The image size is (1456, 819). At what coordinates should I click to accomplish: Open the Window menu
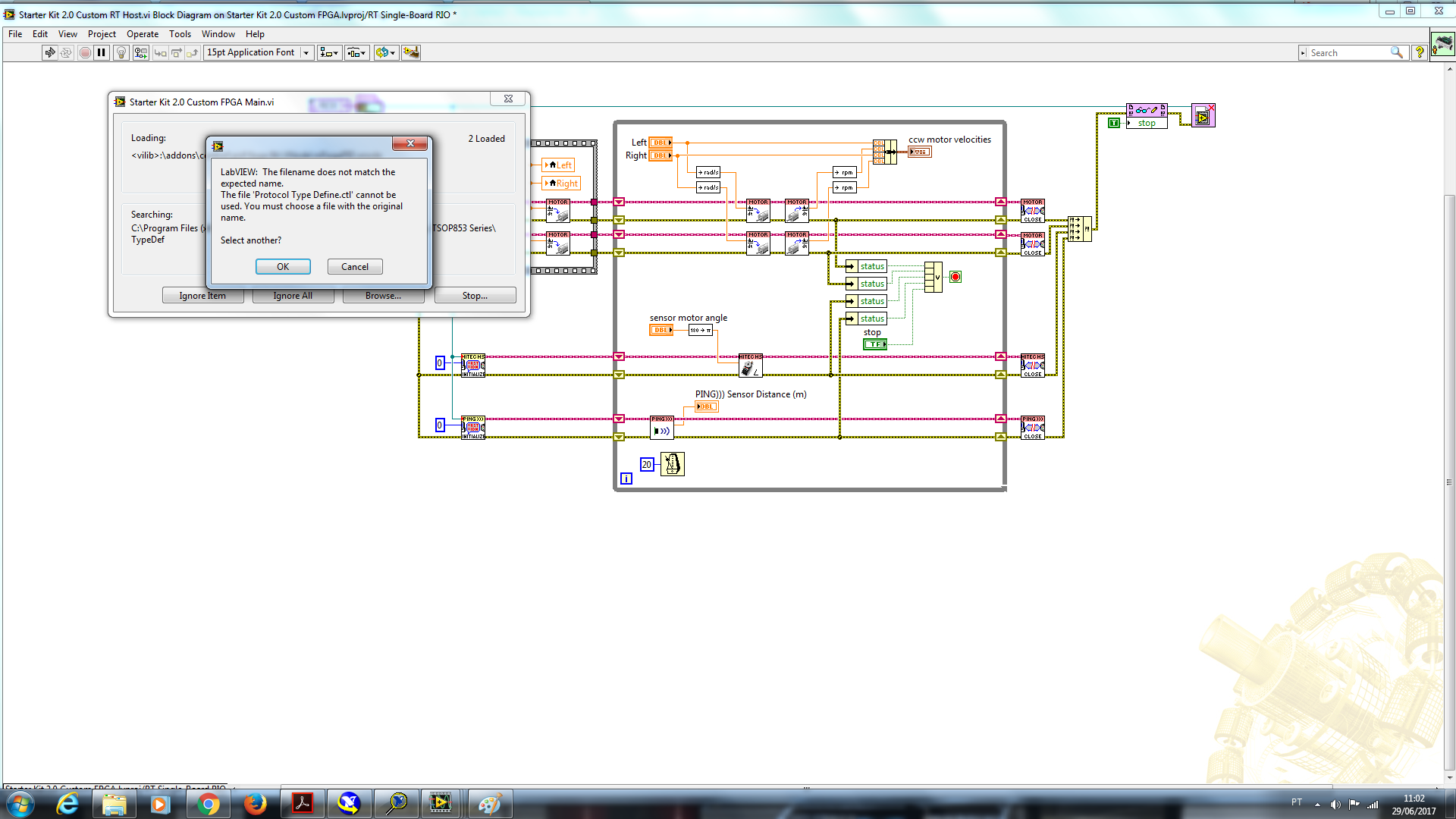click(218, 34)
